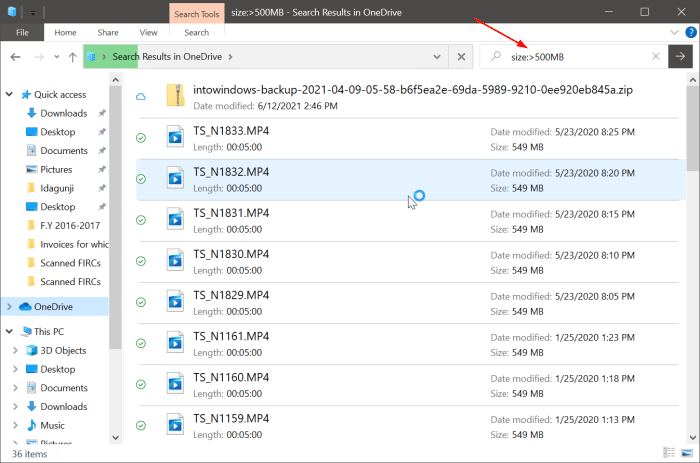
Task: Switch to large thumbnails view icon
Action: point(687,453)
